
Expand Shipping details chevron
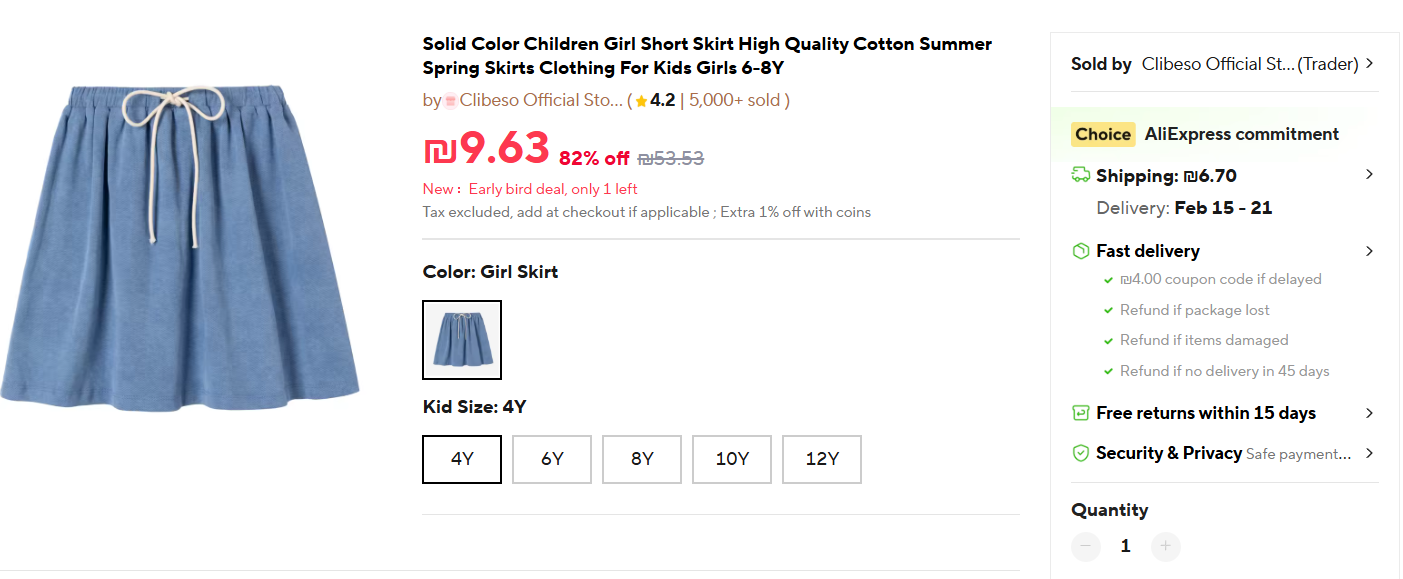coord(1369,175)
